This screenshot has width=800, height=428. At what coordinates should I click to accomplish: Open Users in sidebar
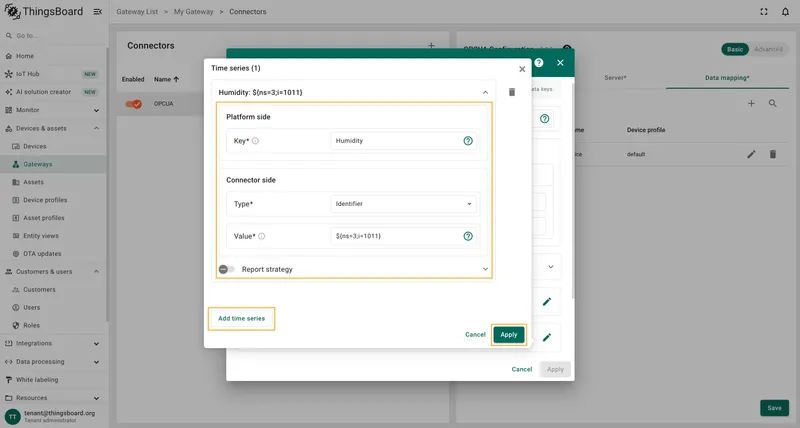click(54, 308)
